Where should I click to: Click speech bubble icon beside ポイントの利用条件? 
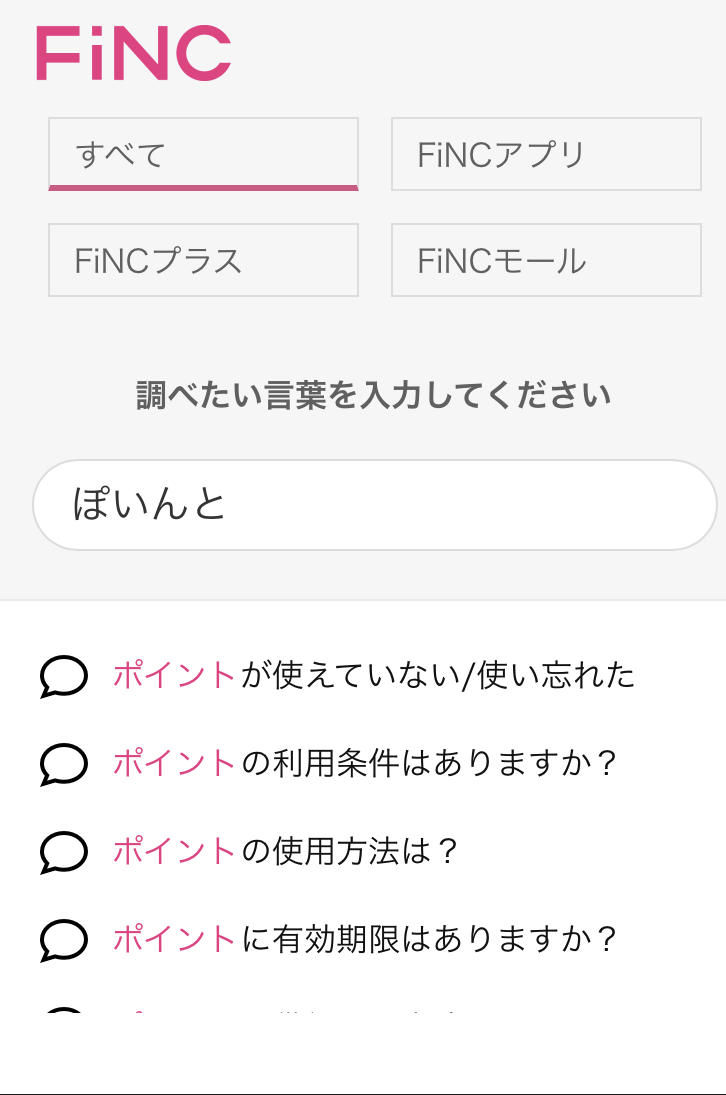coord(64,765)
